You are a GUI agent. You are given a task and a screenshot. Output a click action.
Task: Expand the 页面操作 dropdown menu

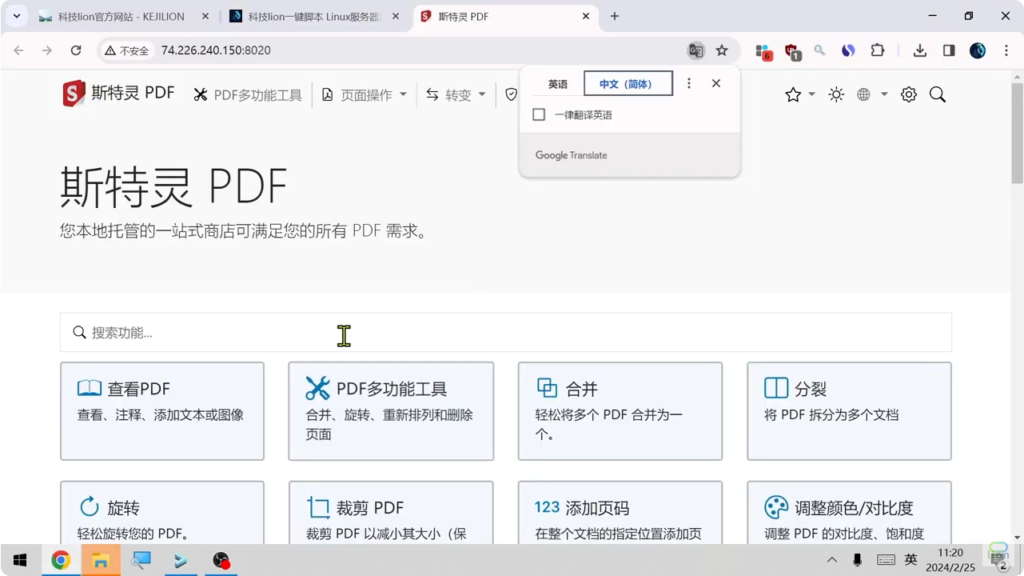pyautogui.click(x=365, y=95)
